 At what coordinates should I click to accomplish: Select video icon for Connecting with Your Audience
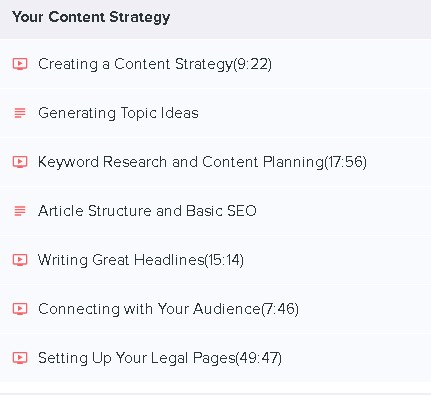[20, 309]
